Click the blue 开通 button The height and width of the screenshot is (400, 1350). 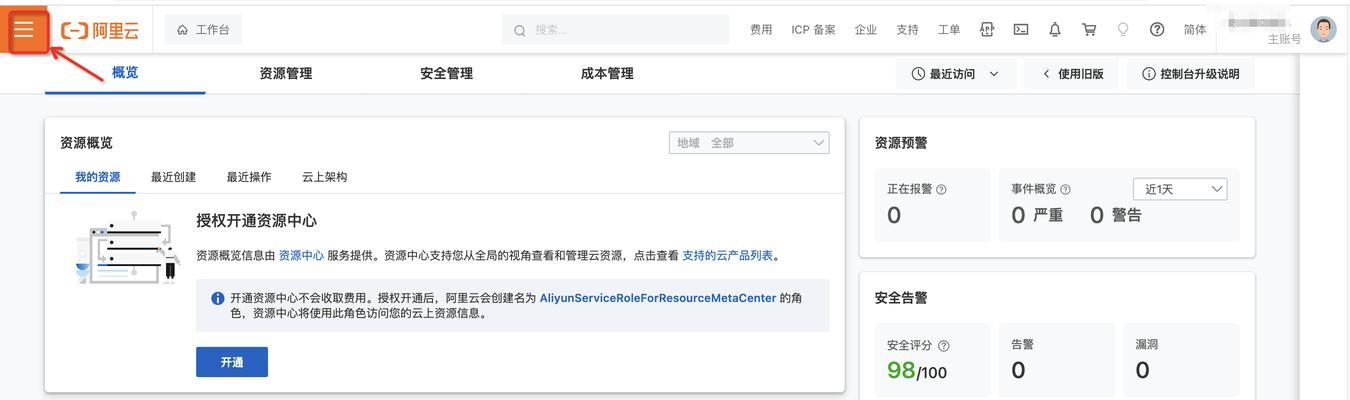coord(232,362)
